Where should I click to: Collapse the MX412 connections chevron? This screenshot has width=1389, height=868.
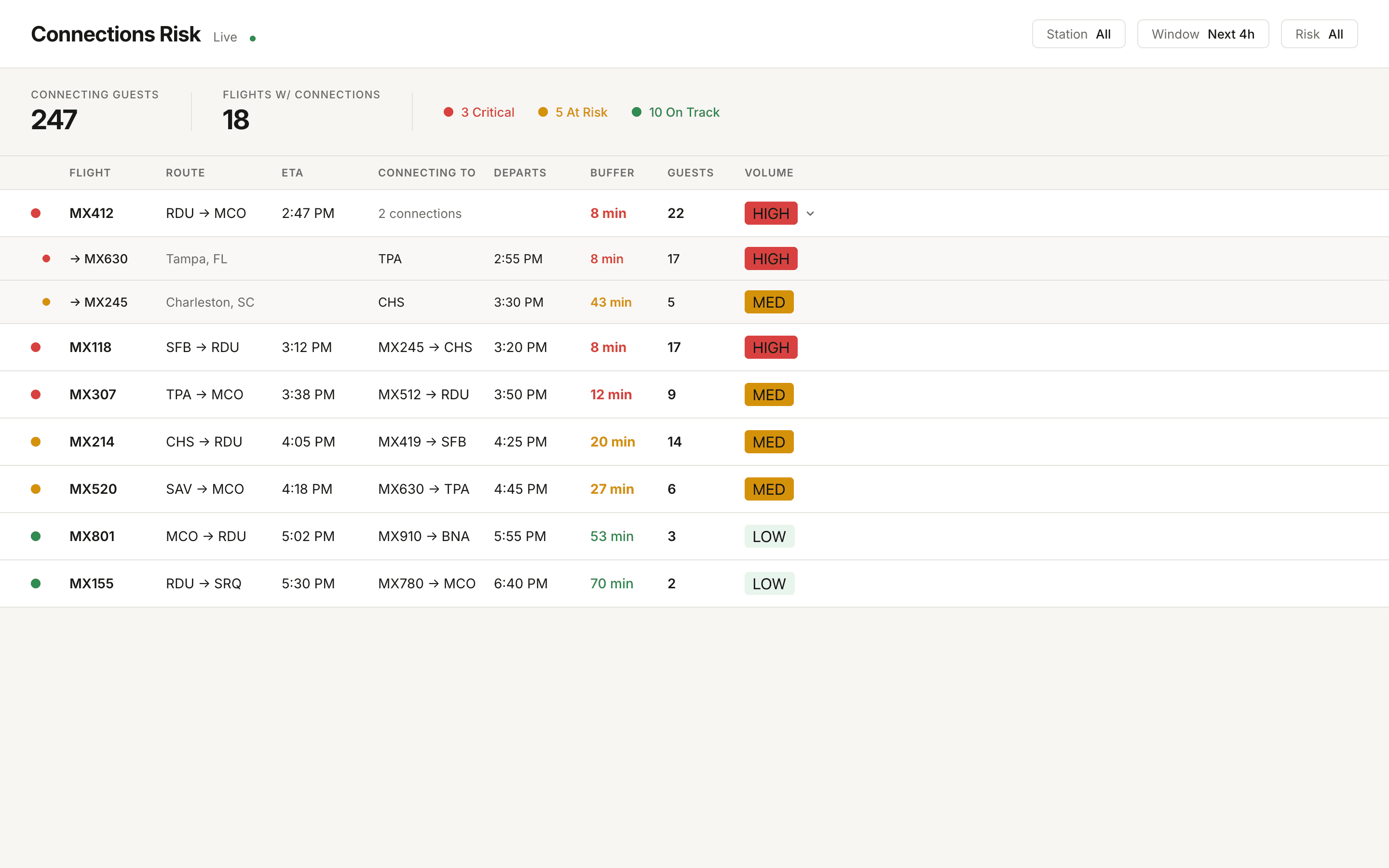click(810, 214)
